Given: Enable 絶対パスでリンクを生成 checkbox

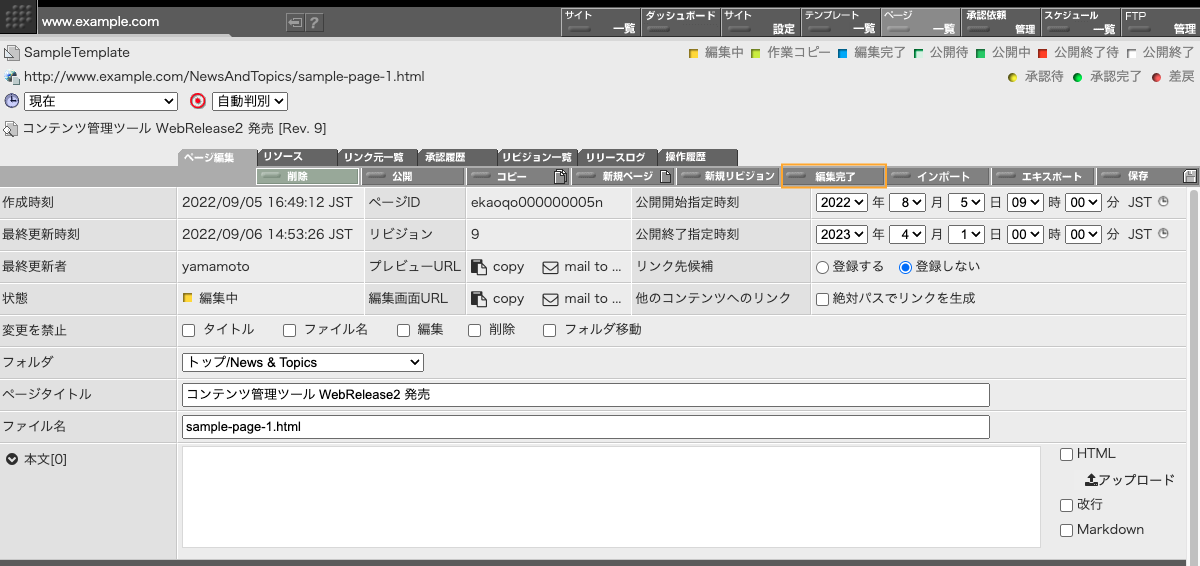Looking at the screenshot, I should 823,298.
